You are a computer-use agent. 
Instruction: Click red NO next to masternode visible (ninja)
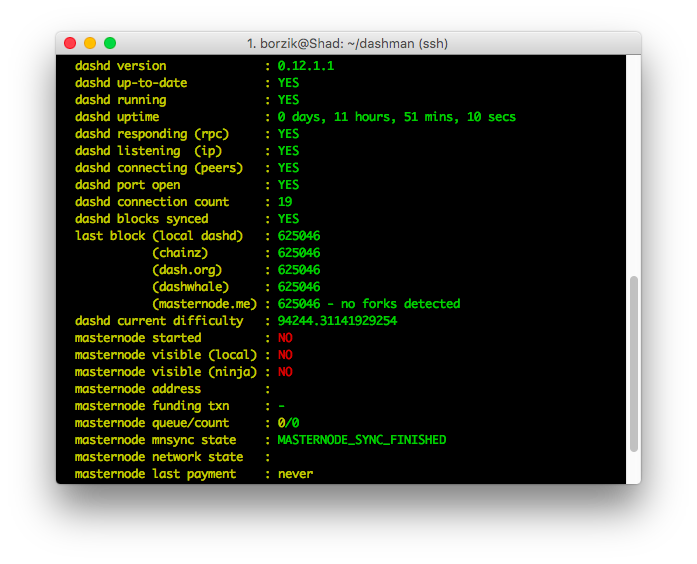285,372
